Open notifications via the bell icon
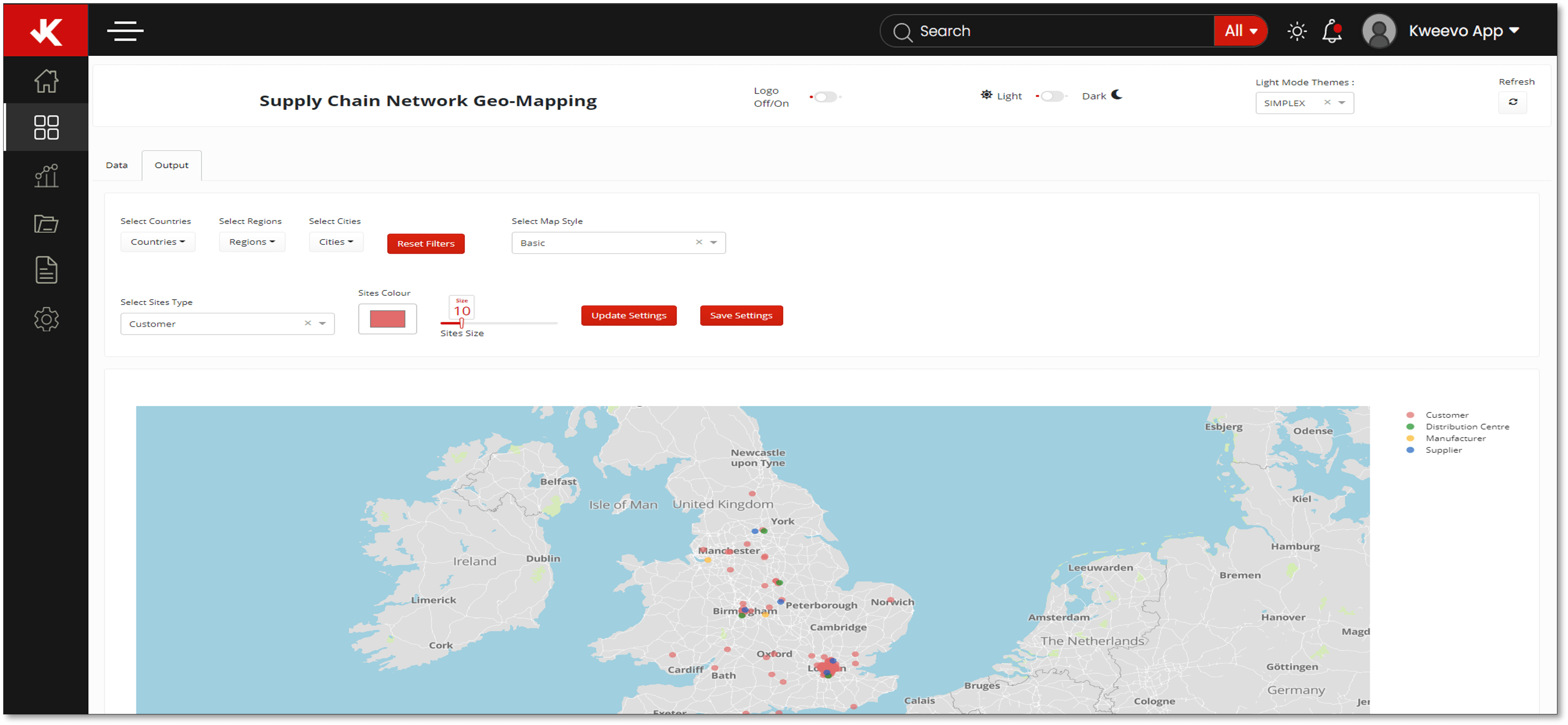This screenshot has width=1568, height=725. point(1332,30)
